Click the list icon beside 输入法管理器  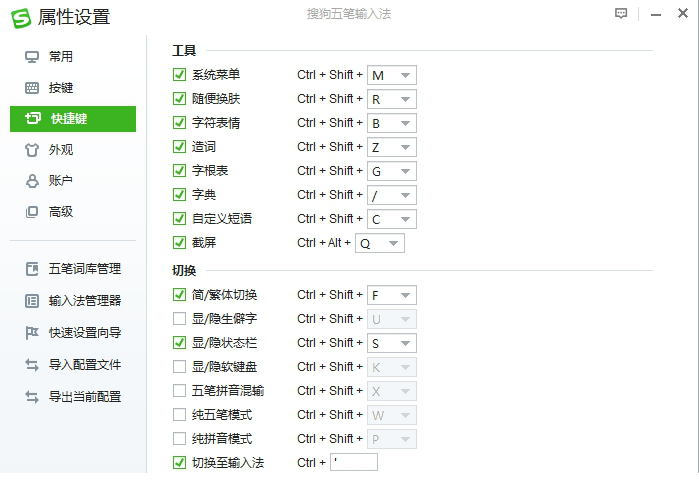coord(32,301)
